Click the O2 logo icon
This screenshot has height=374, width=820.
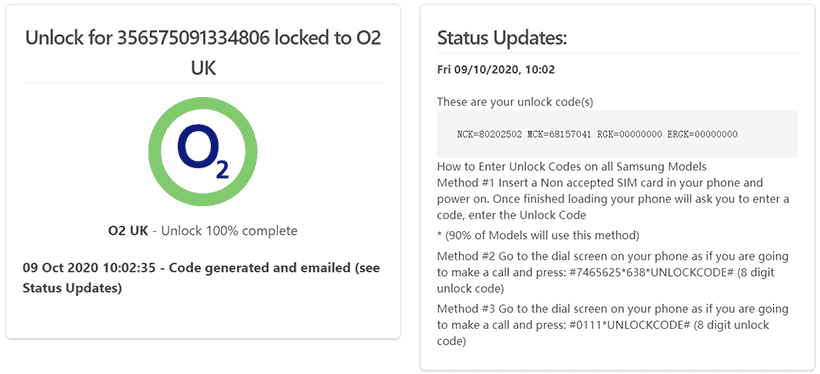(203, 152)
